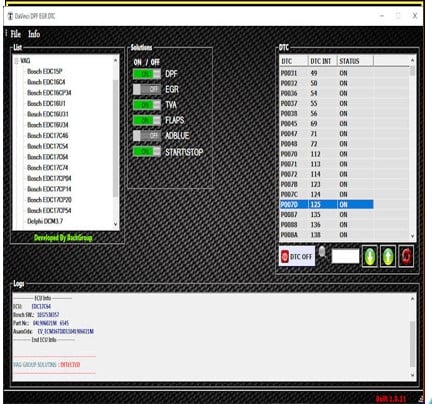Click the red refresh icon
The image size is (432, 404).
point(406,256)
